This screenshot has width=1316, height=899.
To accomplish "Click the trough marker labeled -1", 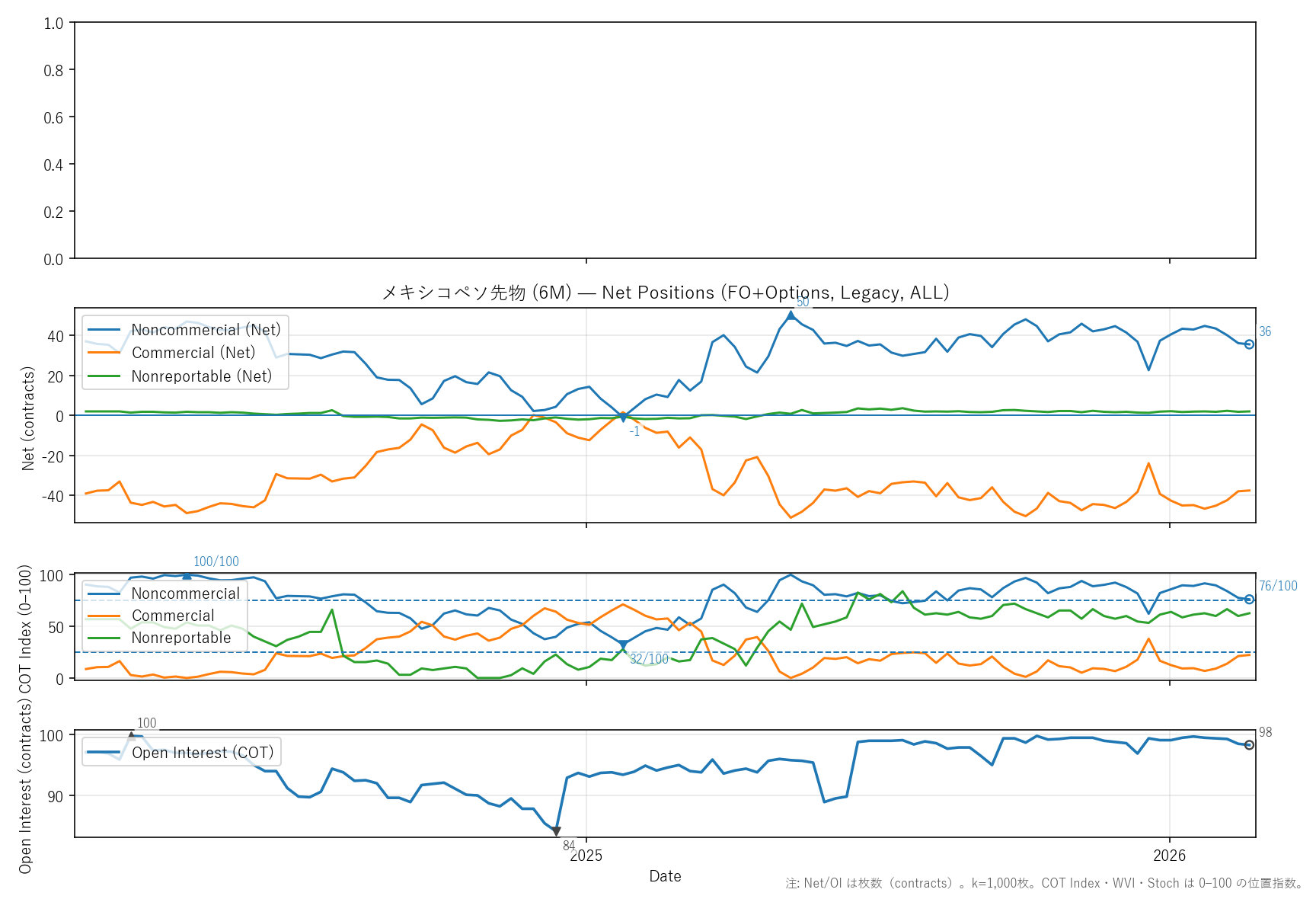I will point(623,418).
